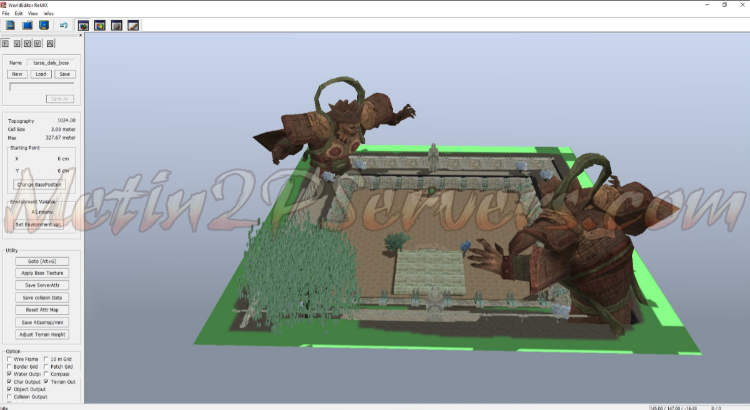The width and height of the screenshot is (750, 410).
Task: Select the first (F) side panel tab icon
Action: click(5, 44)
